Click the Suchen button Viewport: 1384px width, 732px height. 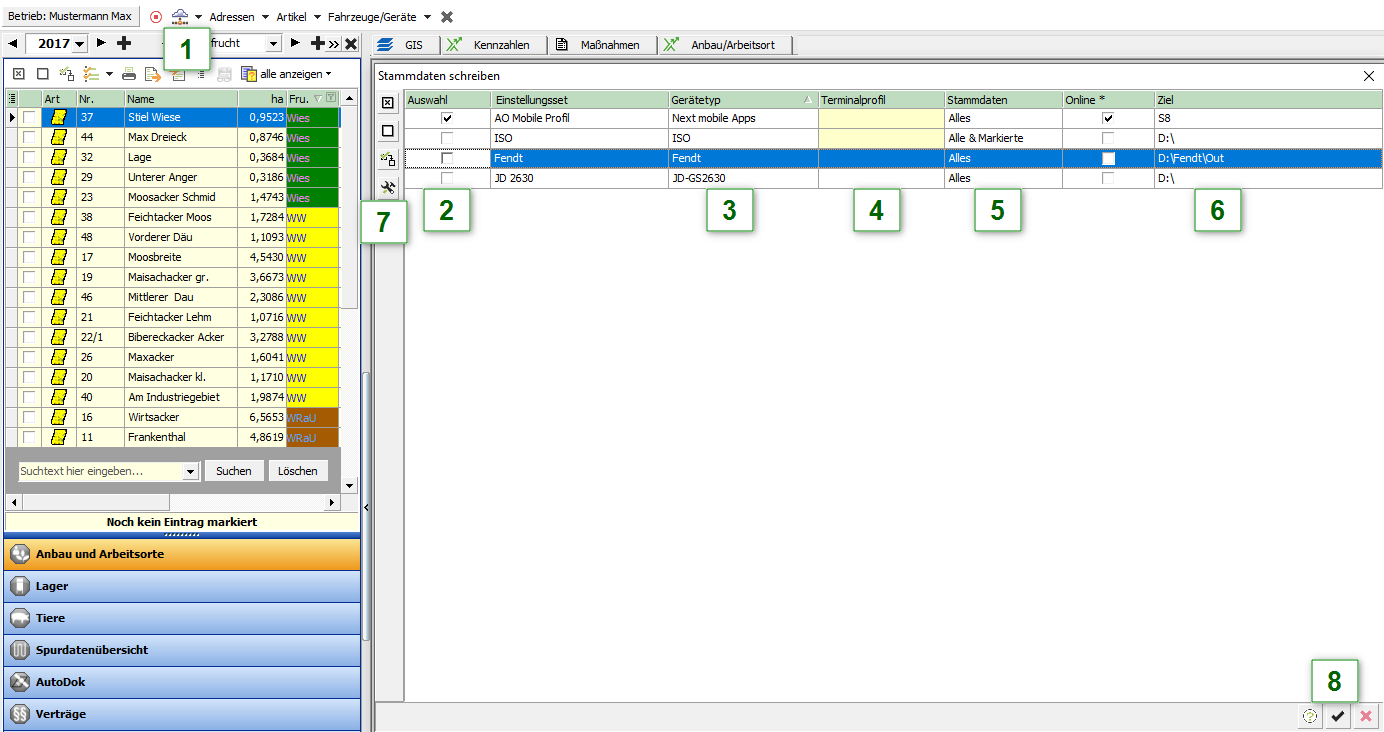click(234, 471)
